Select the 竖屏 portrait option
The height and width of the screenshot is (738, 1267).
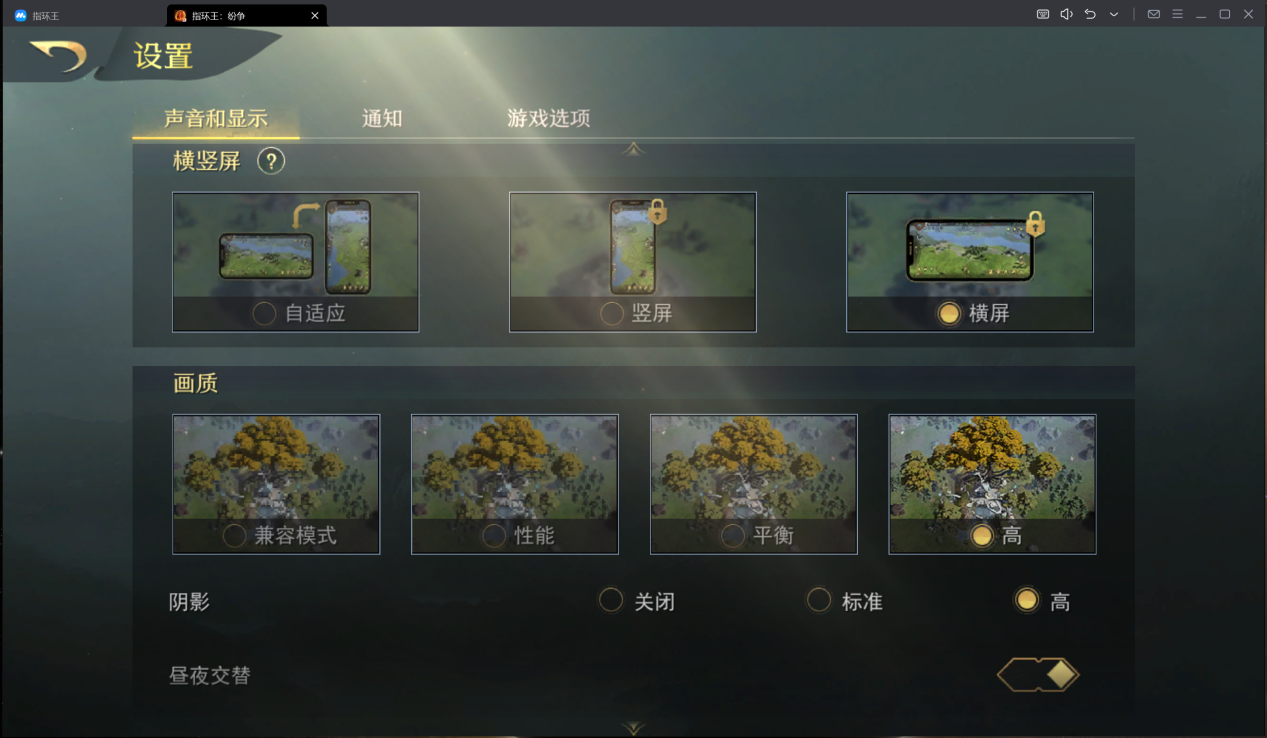[x=633, y=262]
